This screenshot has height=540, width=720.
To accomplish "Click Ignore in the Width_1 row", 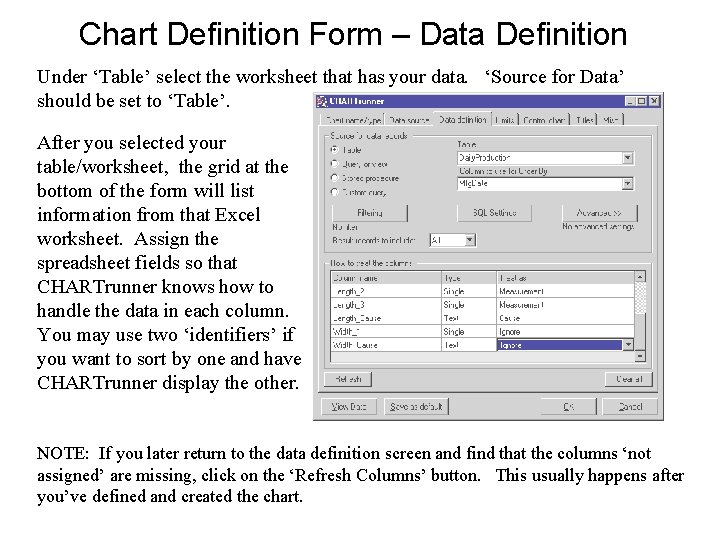I will tap(566, 331).
